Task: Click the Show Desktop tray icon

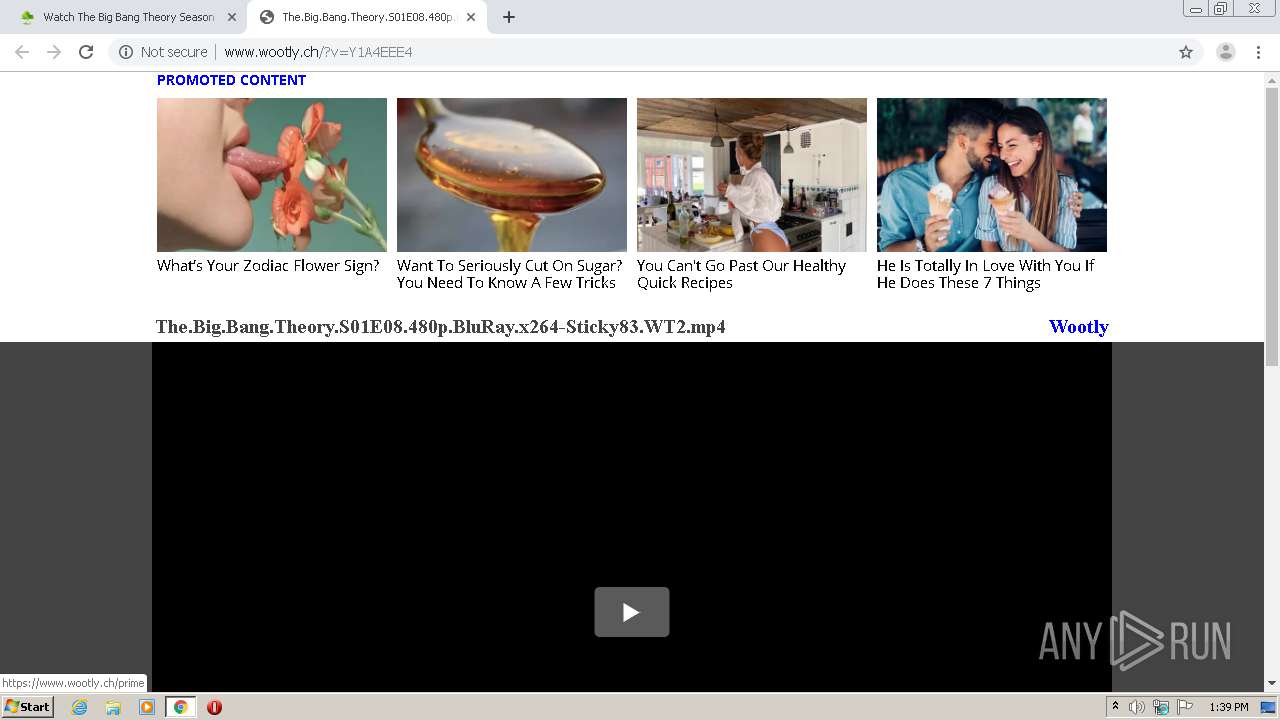Action: click(x=1269, y=707)
